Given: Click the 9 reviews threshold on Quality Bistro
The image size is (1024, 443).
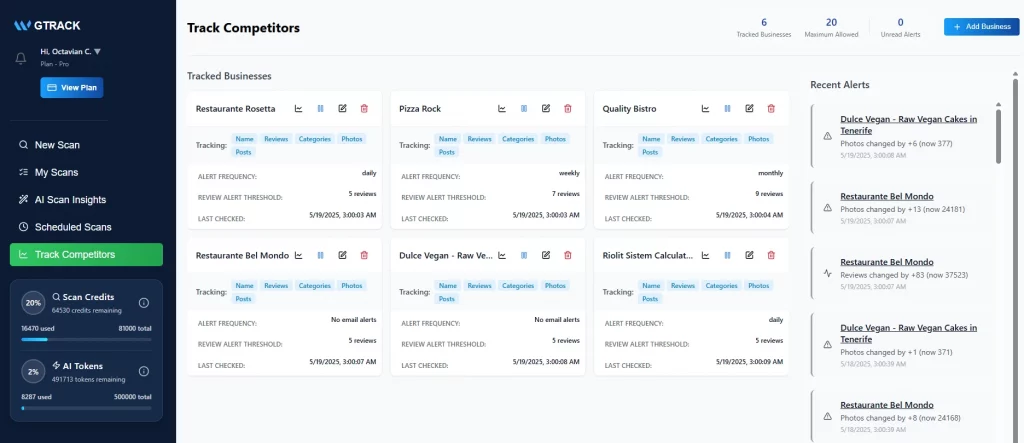Looking at the screenshot, I should [x=769, y=194].
